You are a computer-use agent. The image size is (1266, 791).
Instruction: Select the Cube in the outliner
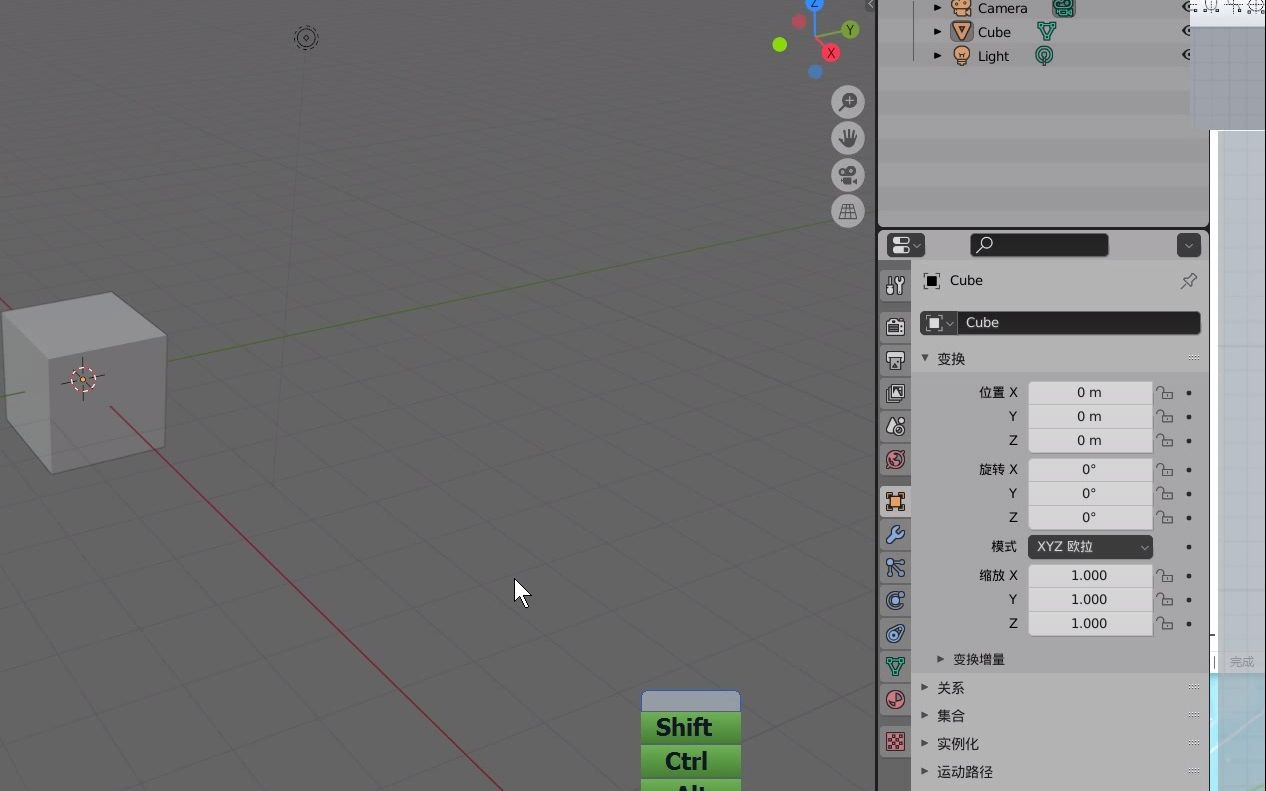[995, 31]
